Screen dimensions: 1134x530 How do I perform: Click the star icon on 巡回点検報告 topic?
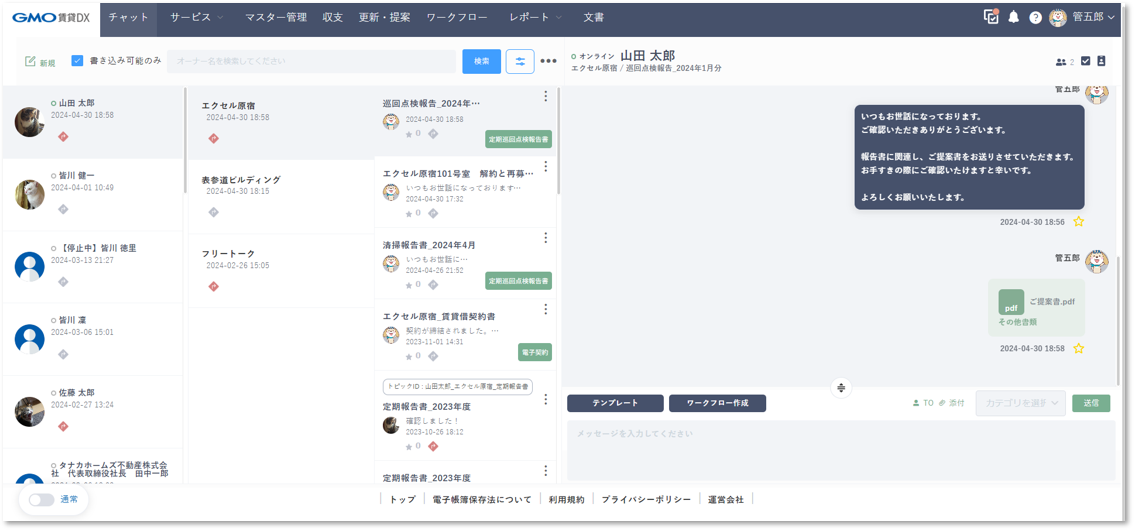coord(409,134)
